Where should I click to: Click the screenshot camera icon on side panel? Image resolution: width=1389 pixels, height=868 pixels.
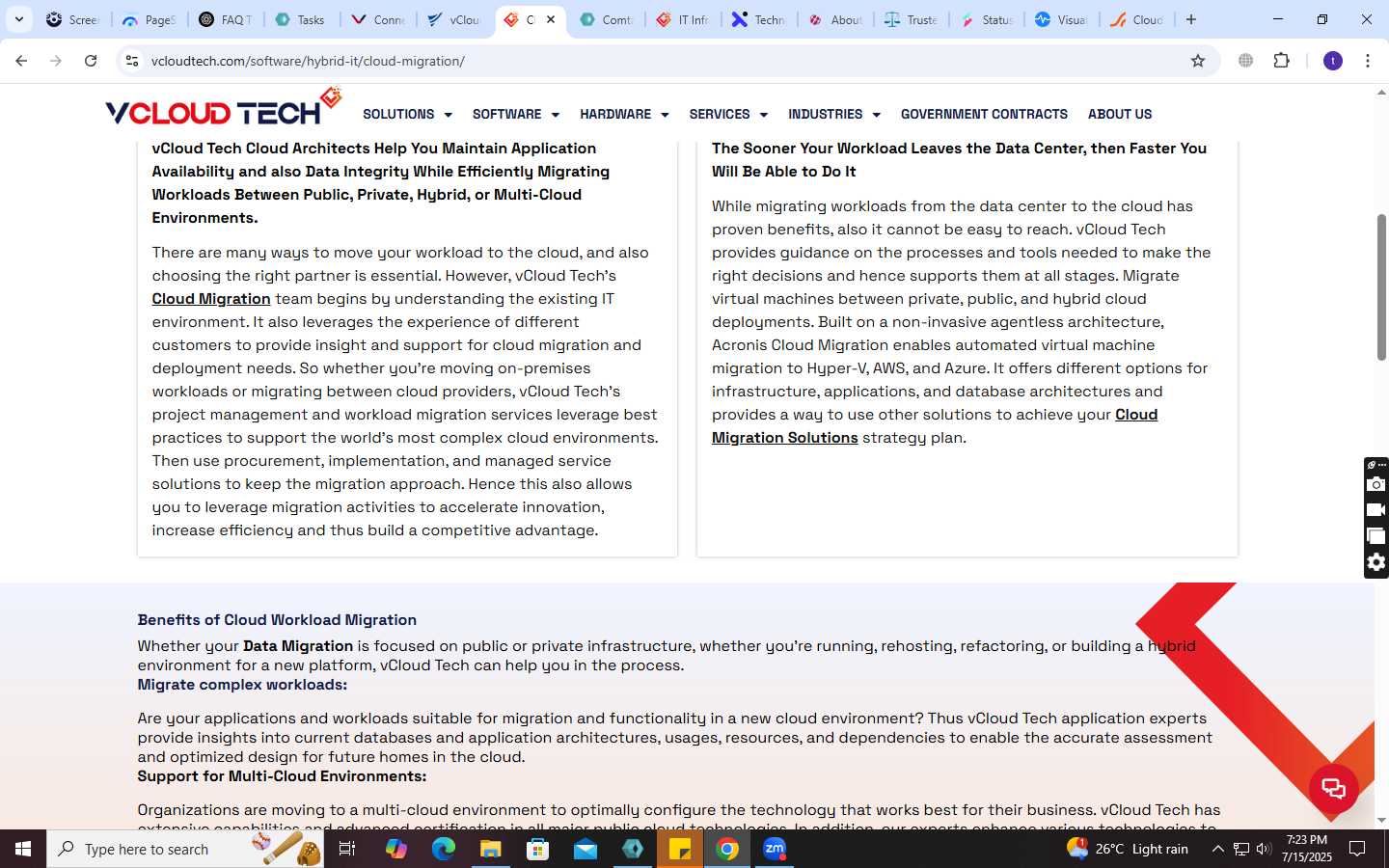click(x=1376, y=484)
